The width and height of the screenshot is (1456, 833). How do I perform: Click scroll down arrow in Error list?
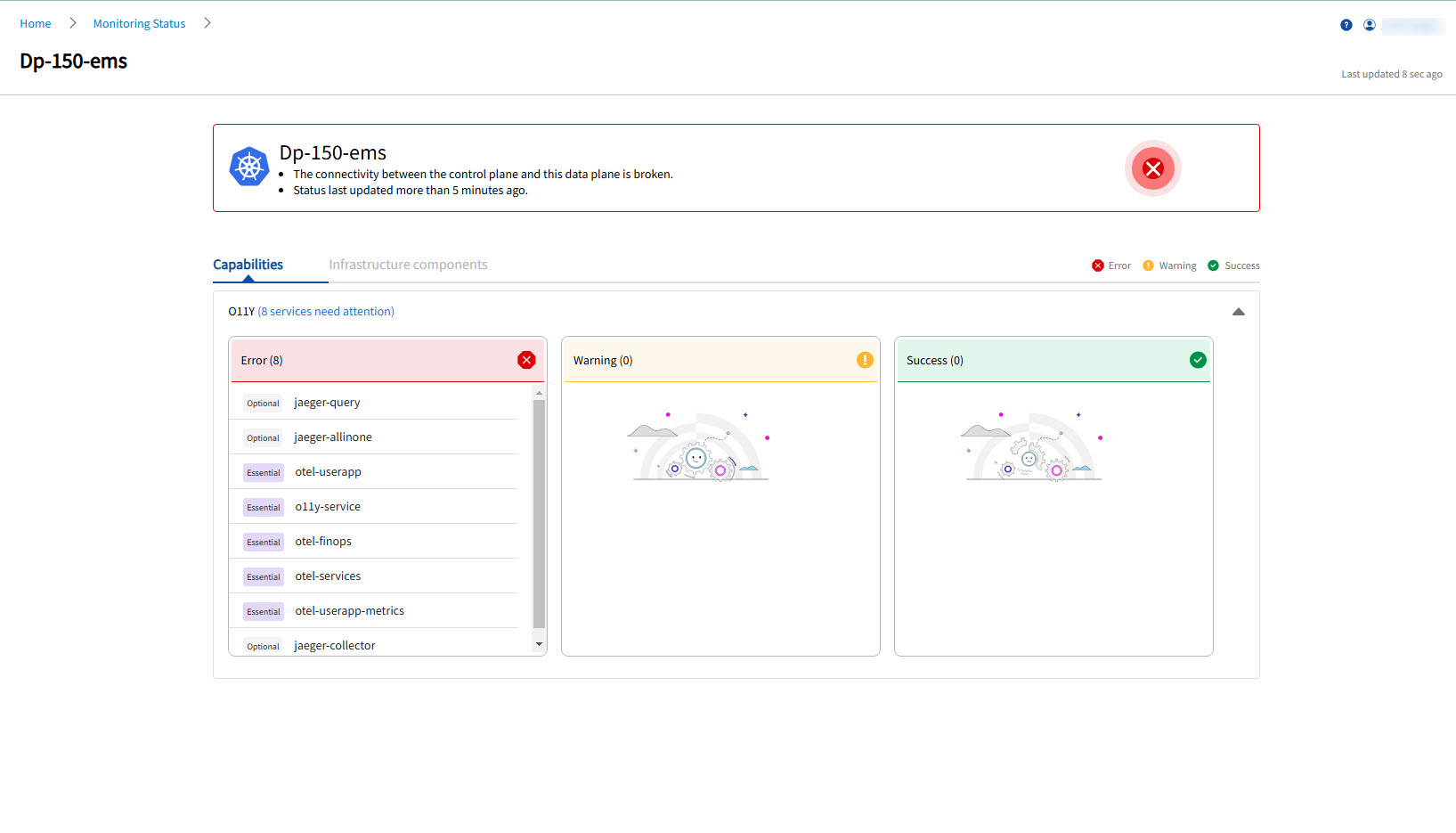pos(539,644)
